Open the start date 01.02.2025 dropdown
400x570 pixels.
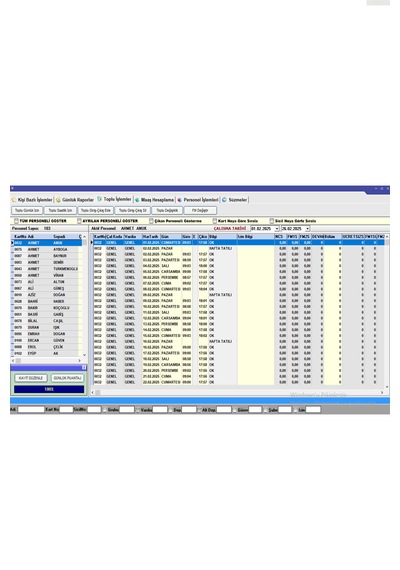pos(277,229)
